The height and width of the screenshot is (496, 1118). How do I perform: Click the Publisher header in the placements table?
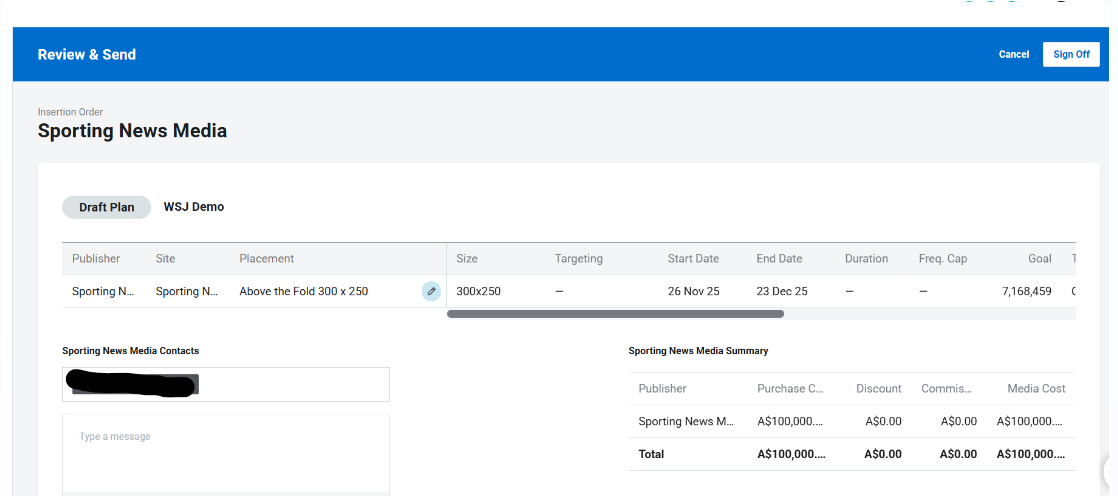point(96,258)
